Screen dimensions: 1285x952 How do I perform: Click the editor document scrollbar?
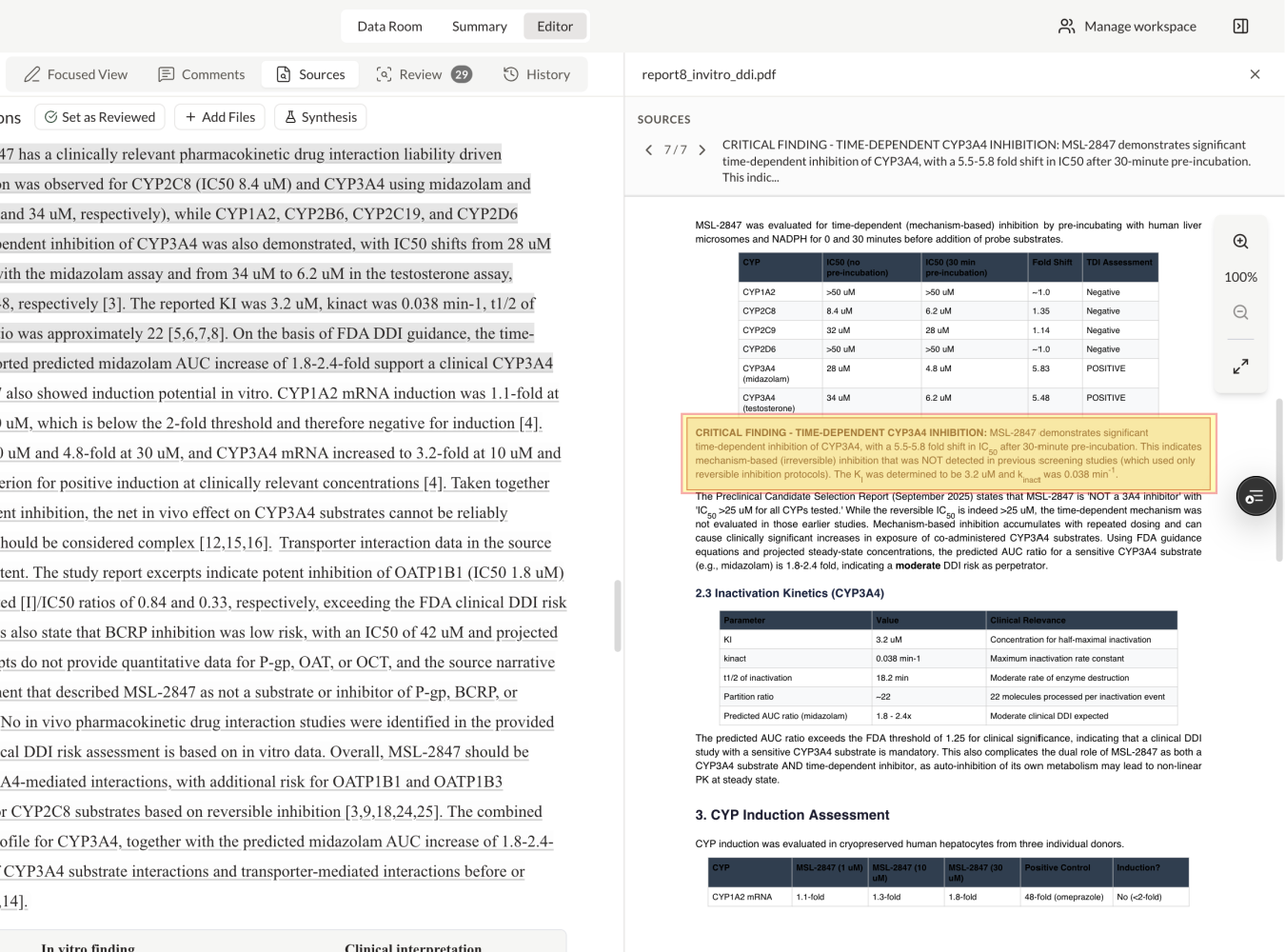coord(618,615)
